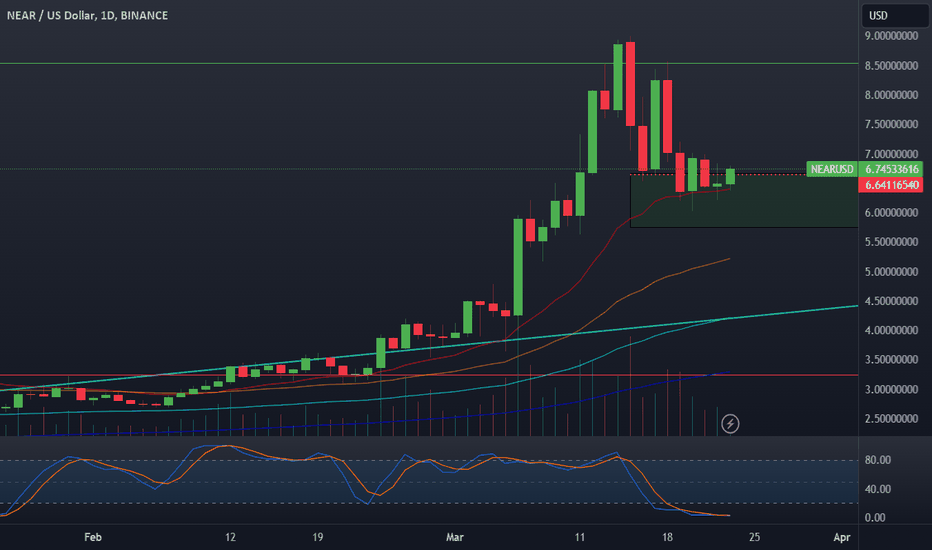
Task: Click the 25 date label on time axis
Action: (x=754, y=538)
